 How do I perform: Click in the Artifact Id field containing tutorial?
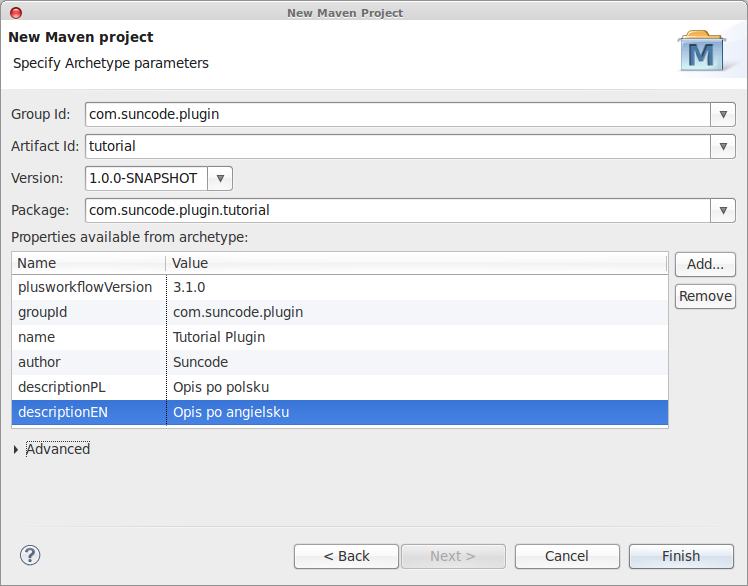tap(398, 146)
